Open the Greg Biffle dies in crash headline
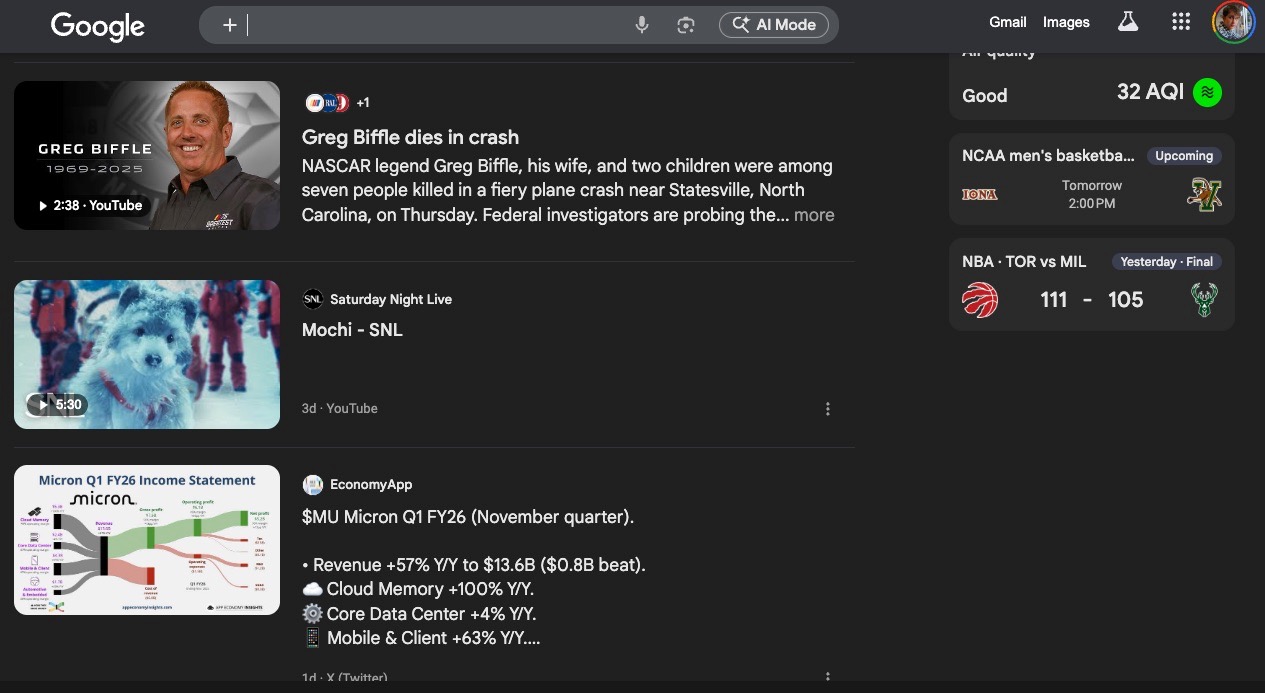 click(410, 137)
